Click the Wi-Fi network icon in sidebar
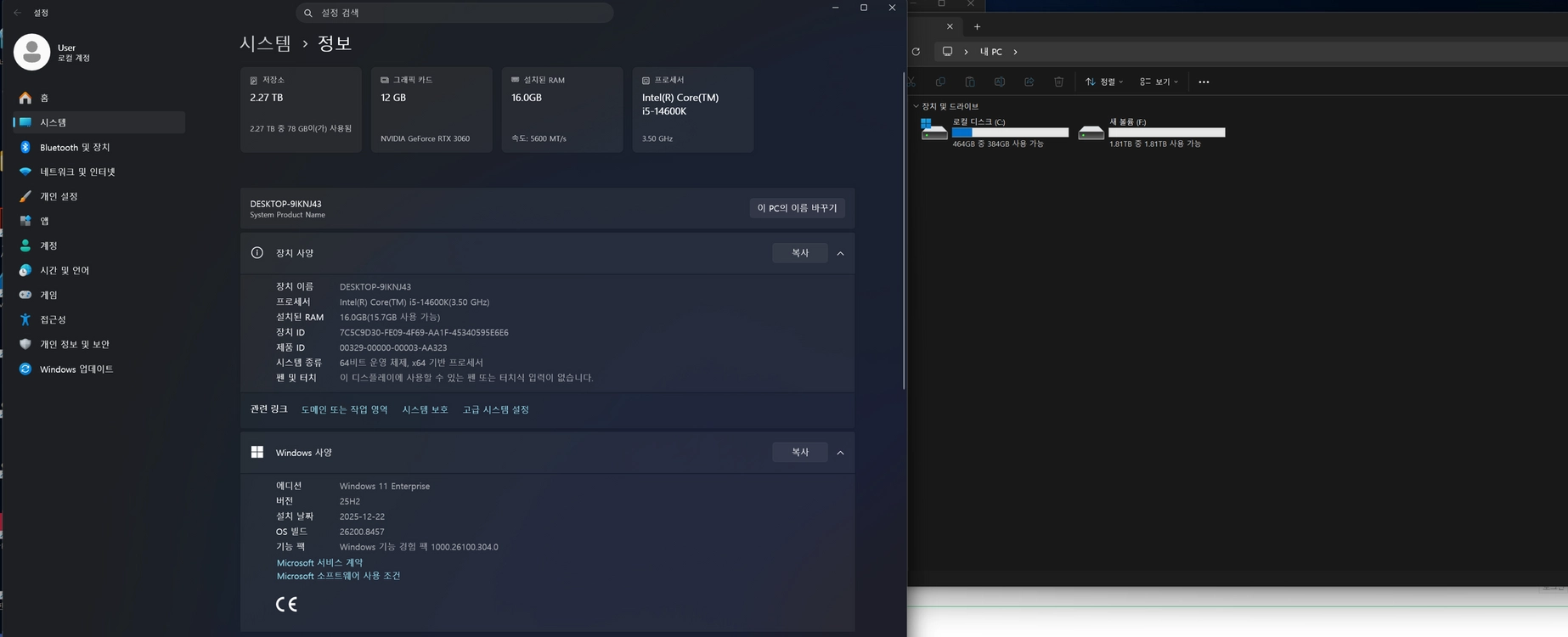 tap(25, 172)
